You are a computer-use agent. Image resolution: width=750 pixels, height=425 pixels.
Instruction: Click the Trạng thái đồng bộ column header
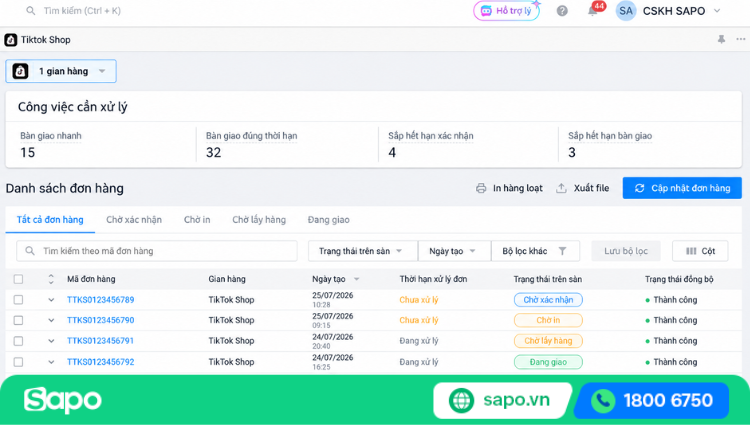click(679, 279)
